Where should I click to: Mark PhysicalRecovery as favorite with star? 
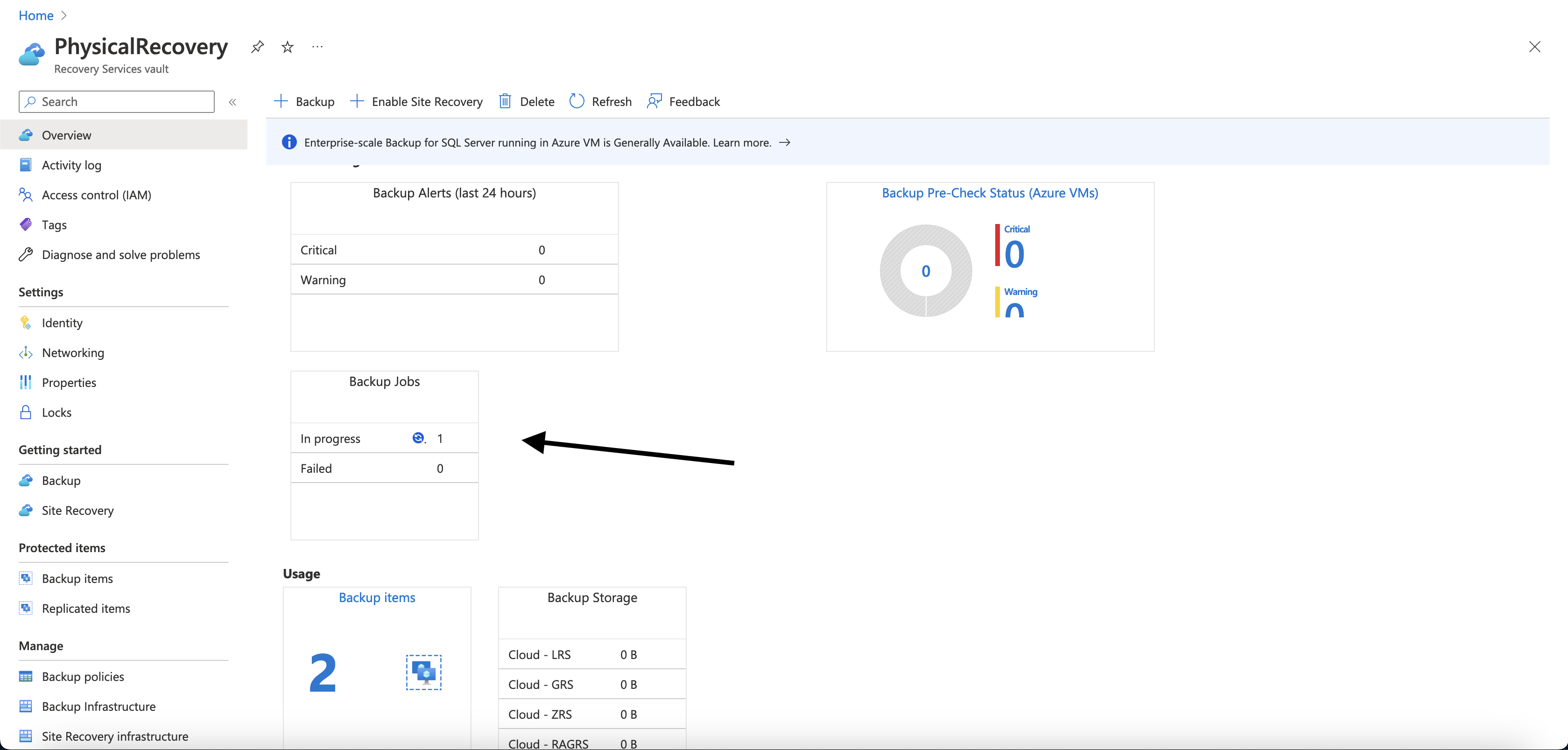click(287, 47)
